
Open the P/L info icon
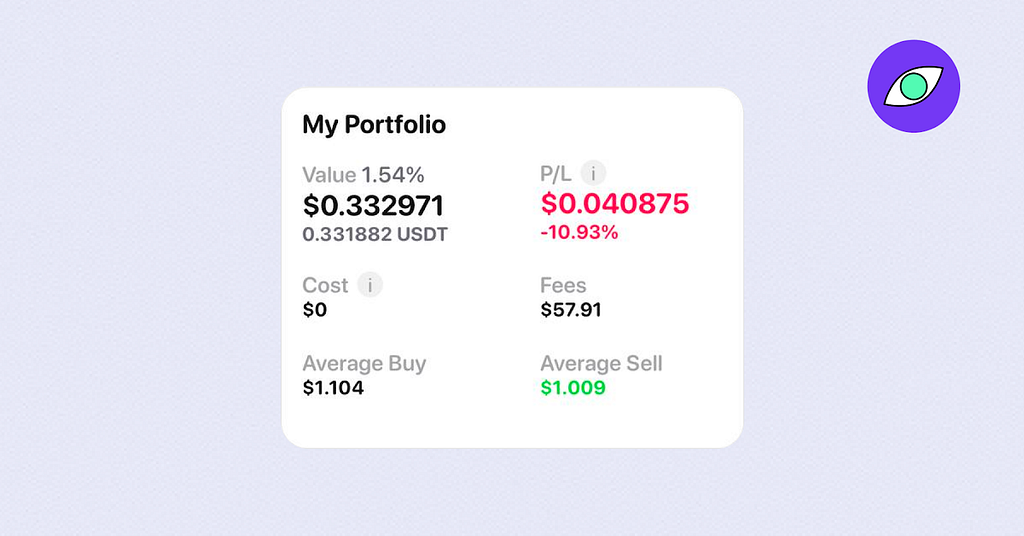click(593, 174)
